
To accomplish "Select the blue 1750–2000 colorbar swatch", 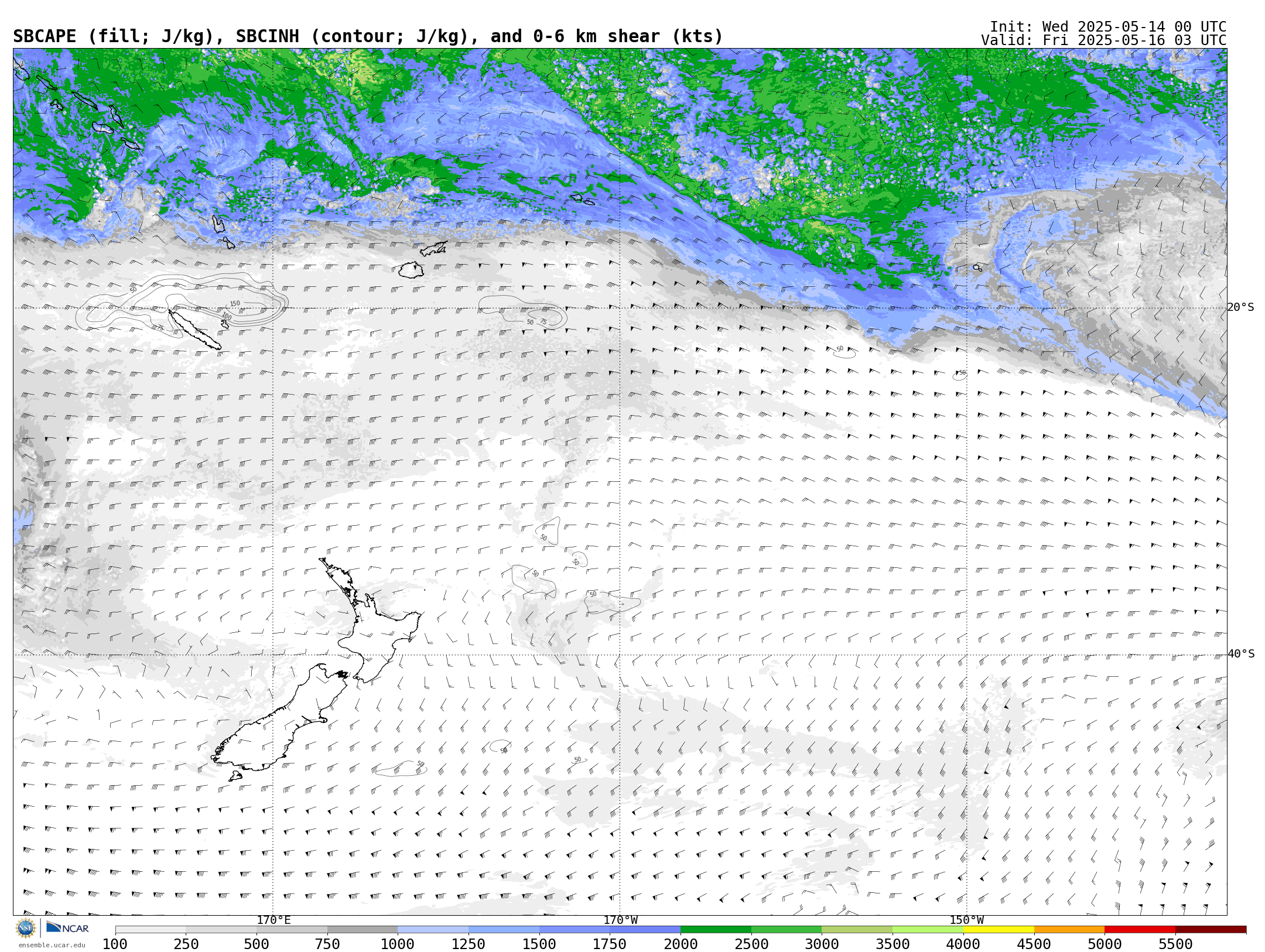I will 645,929.
